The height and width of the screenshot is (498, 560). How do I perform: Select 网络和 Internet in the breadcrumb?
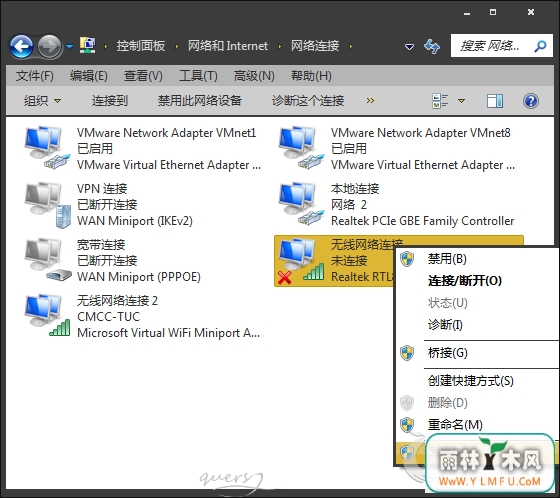pyautogui.click(x=228, y=46)
